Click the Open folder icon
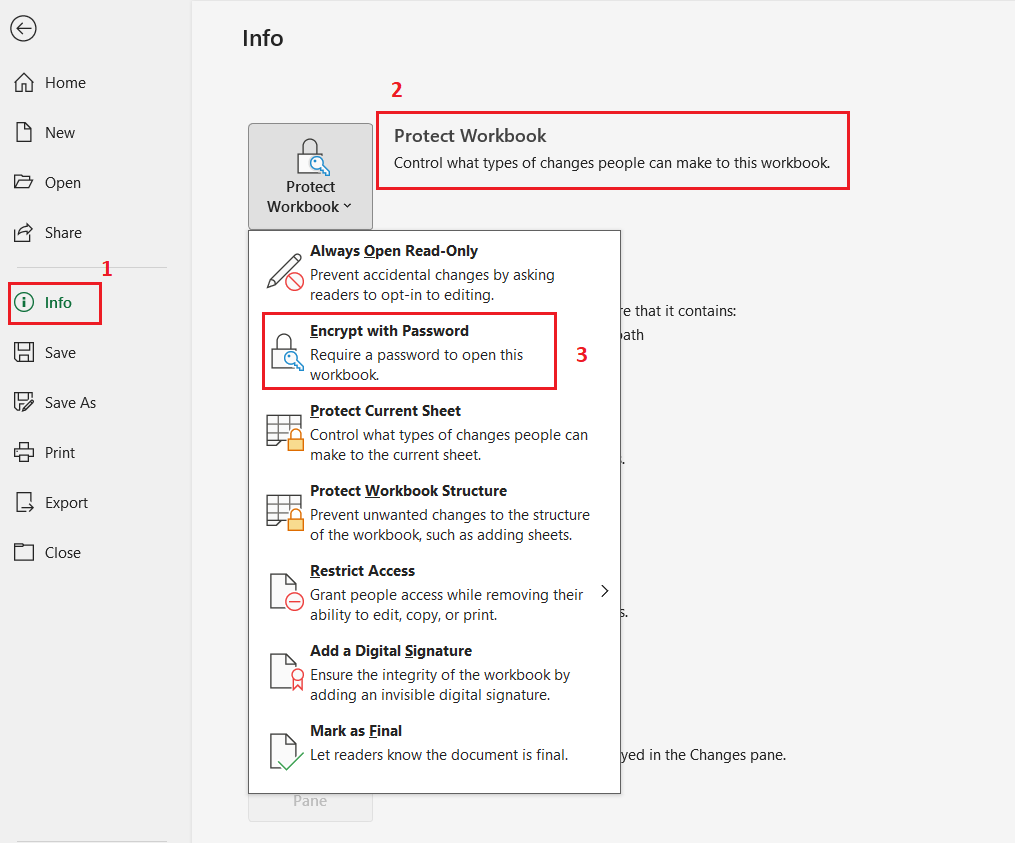Viewport: 1015px width, 843px height. point(24,183)
